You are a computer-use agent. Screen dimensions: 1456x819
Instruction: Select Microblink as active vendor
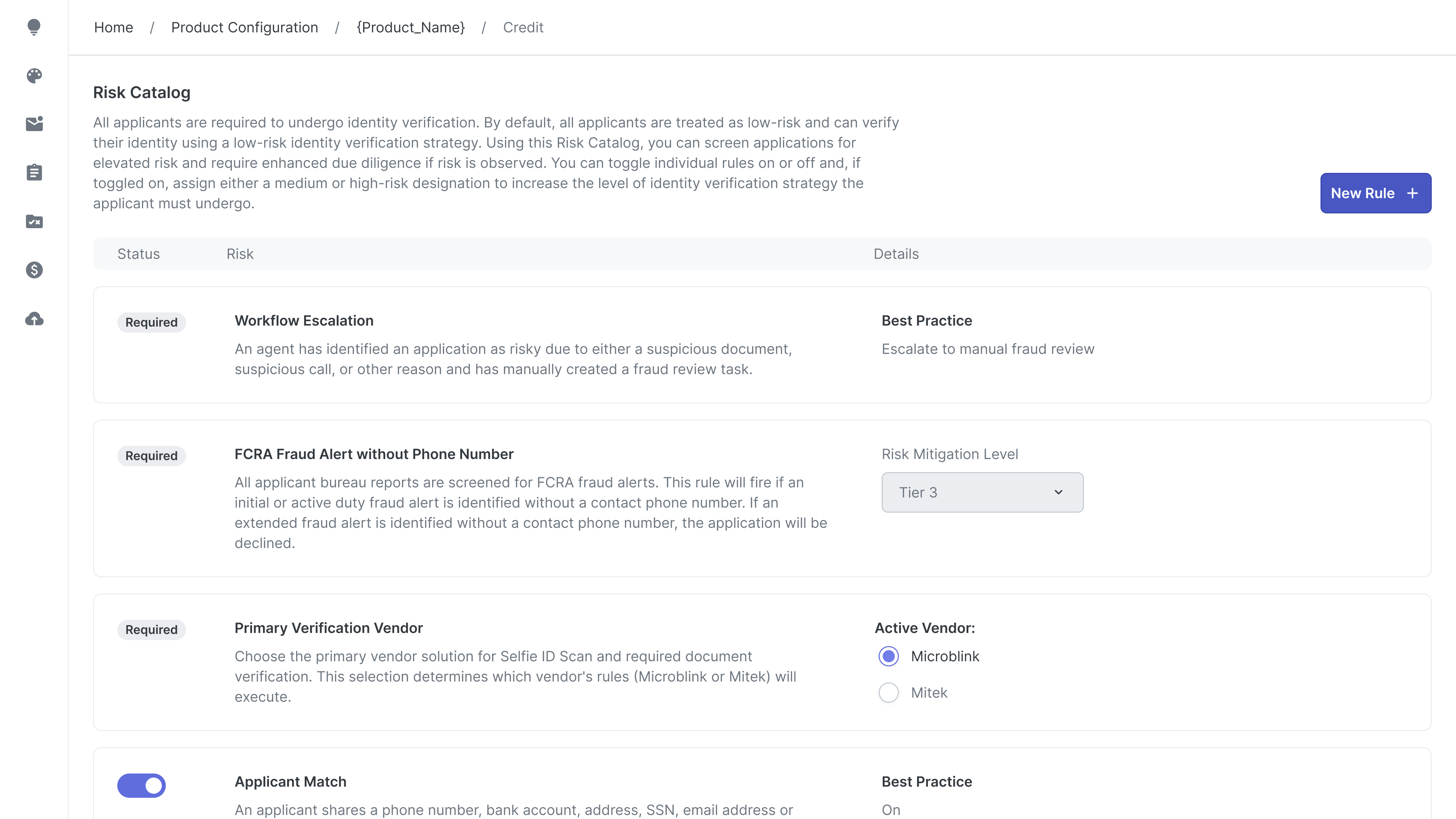[x=888, y=656]
